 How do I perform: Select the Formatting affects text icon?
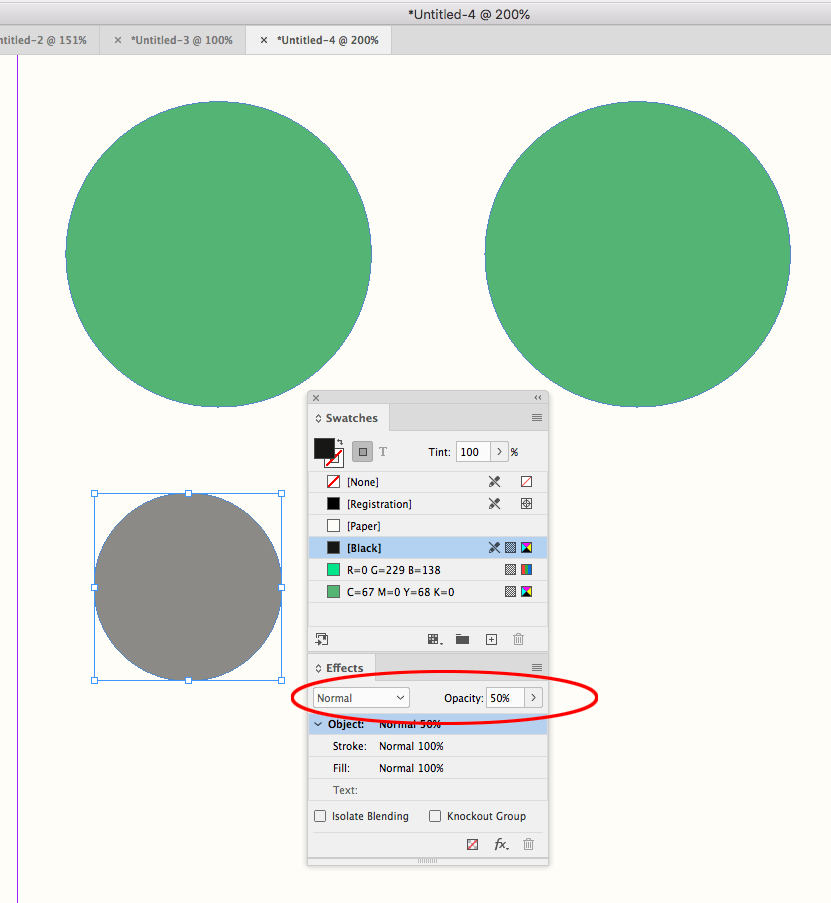coord(383,451)
